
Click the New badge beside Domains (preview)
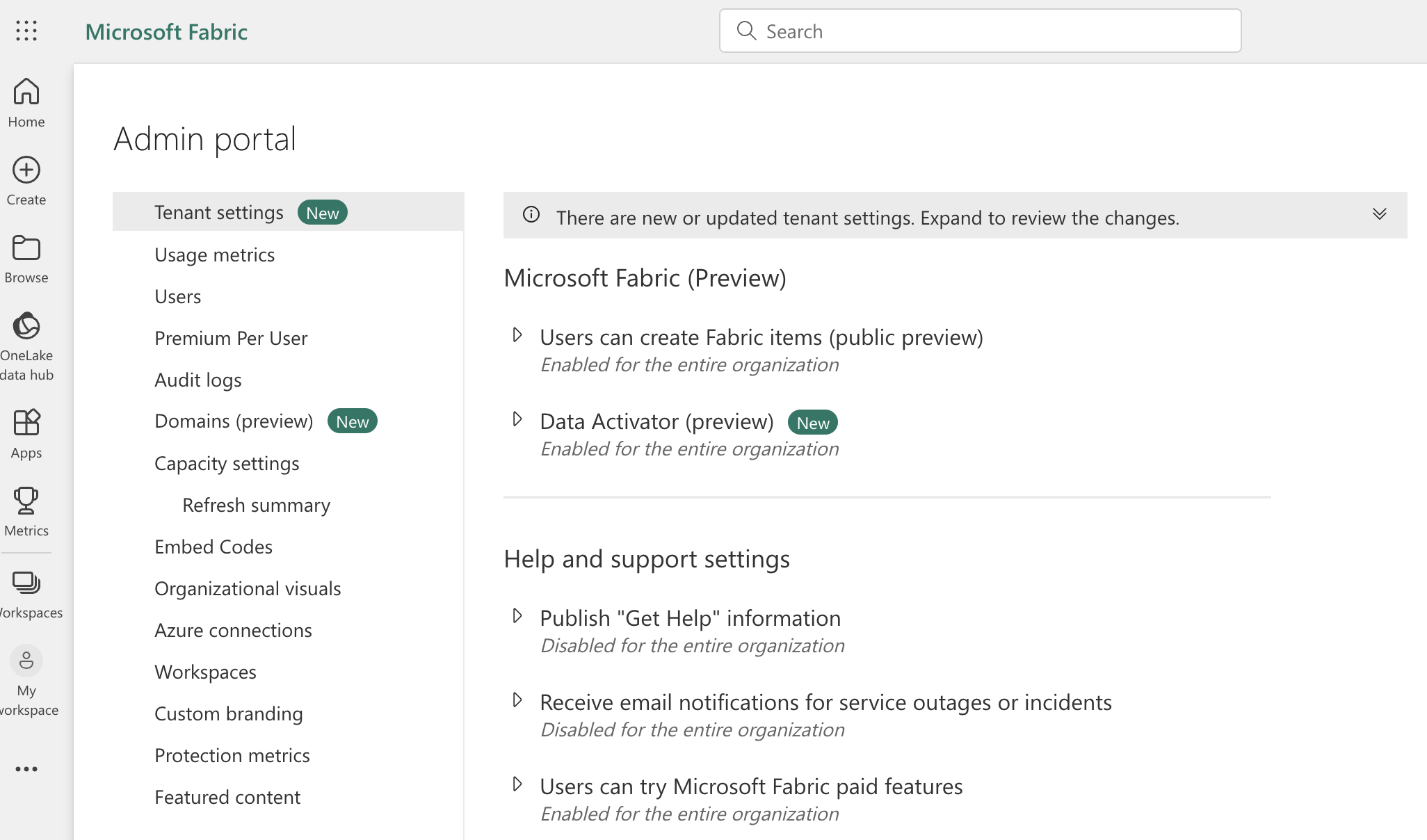coord(353,421)
